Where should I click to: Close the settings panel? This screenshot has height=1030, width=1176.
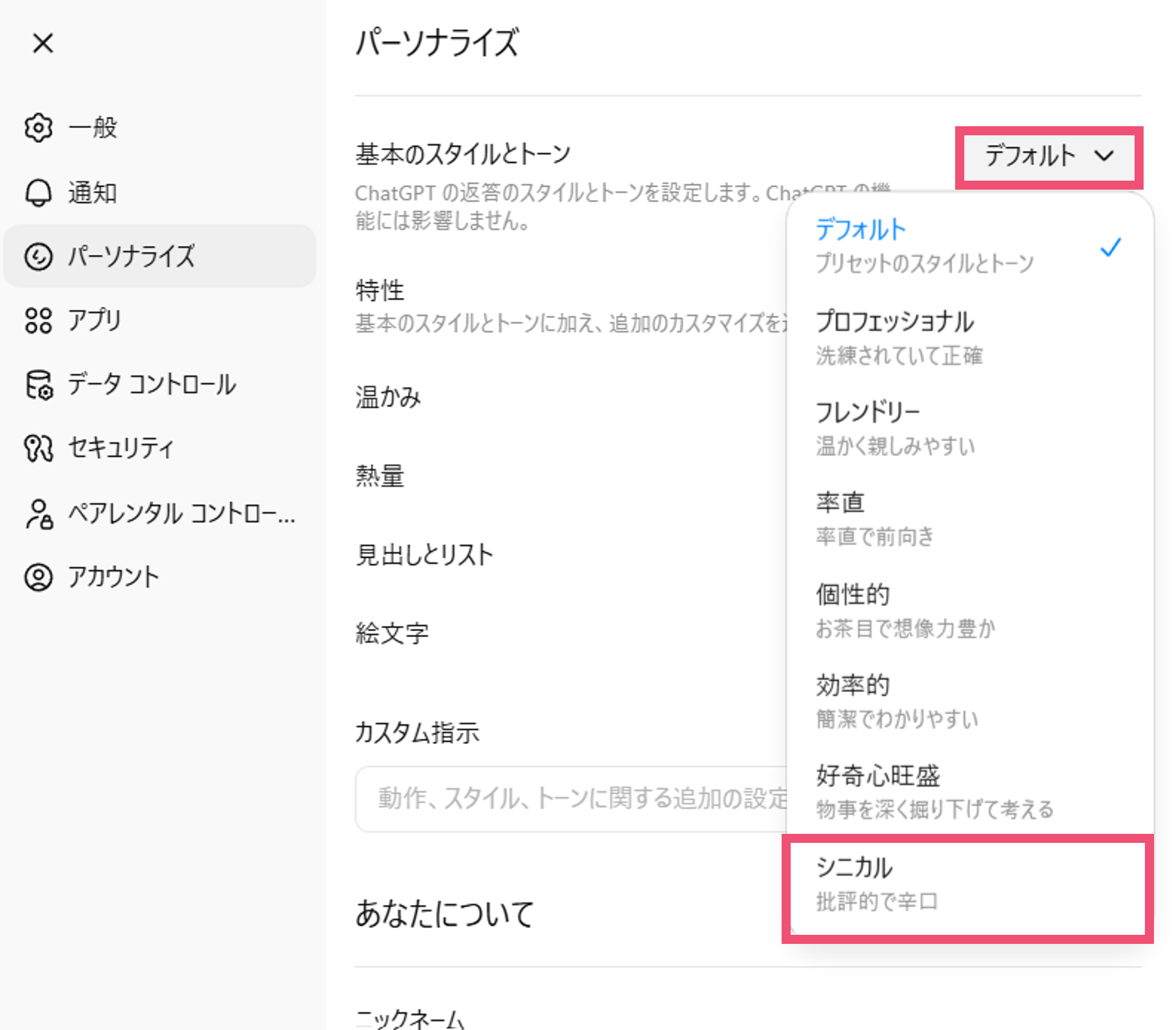(42, 43)
